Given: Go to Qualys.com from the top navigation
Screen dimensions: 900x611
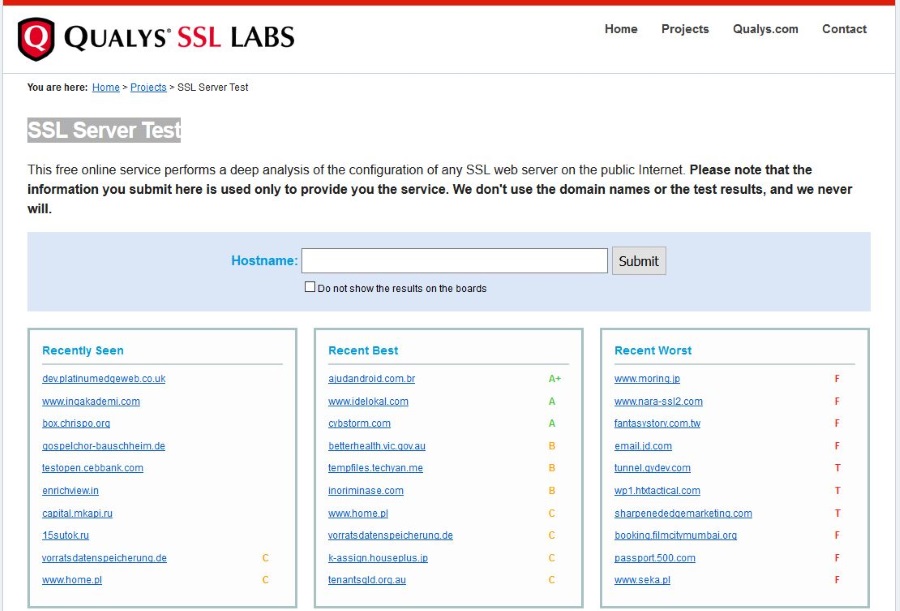Looking at the screenshot, I should (765, 29).
